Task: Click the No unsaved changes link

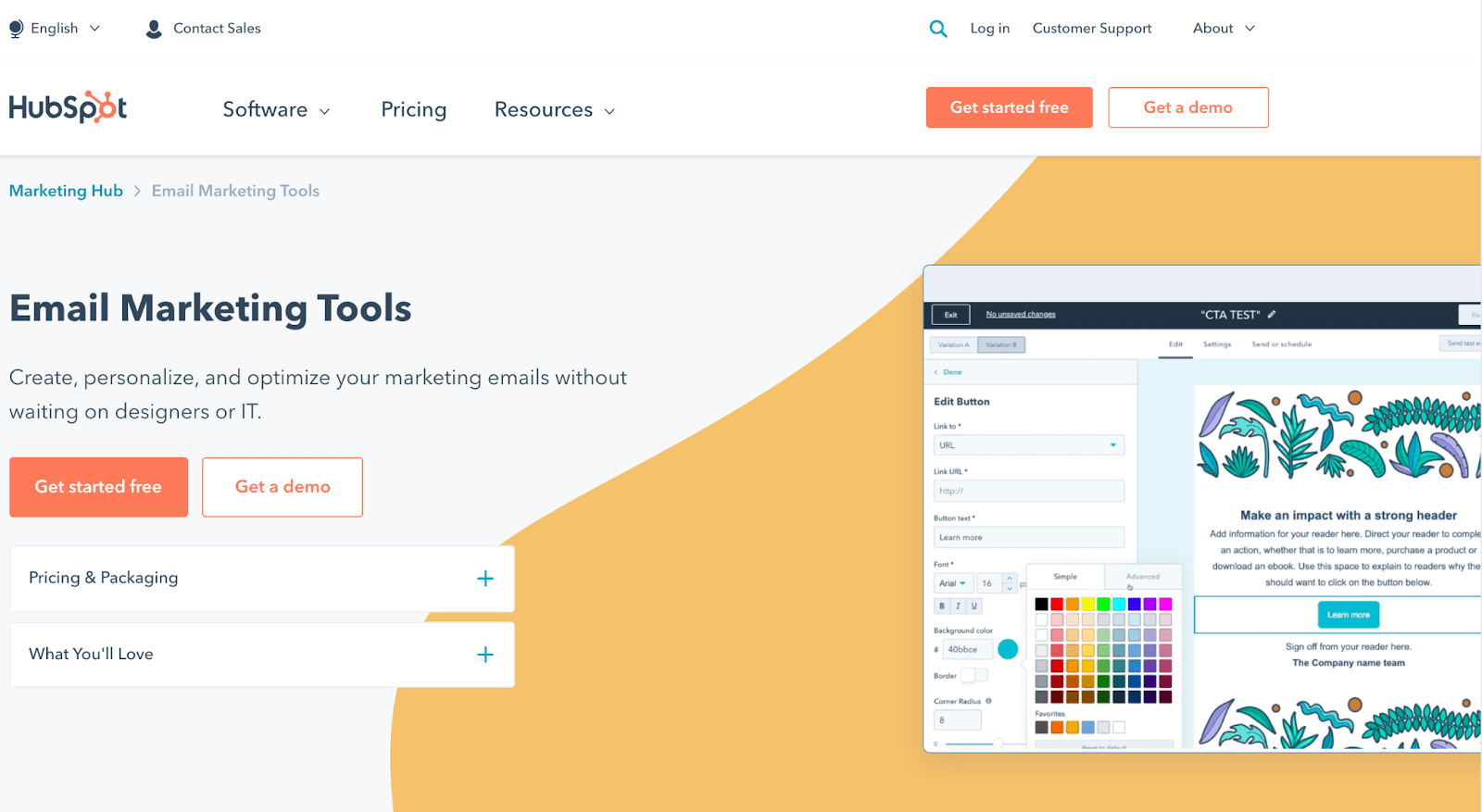Action: pos(1021,315)
